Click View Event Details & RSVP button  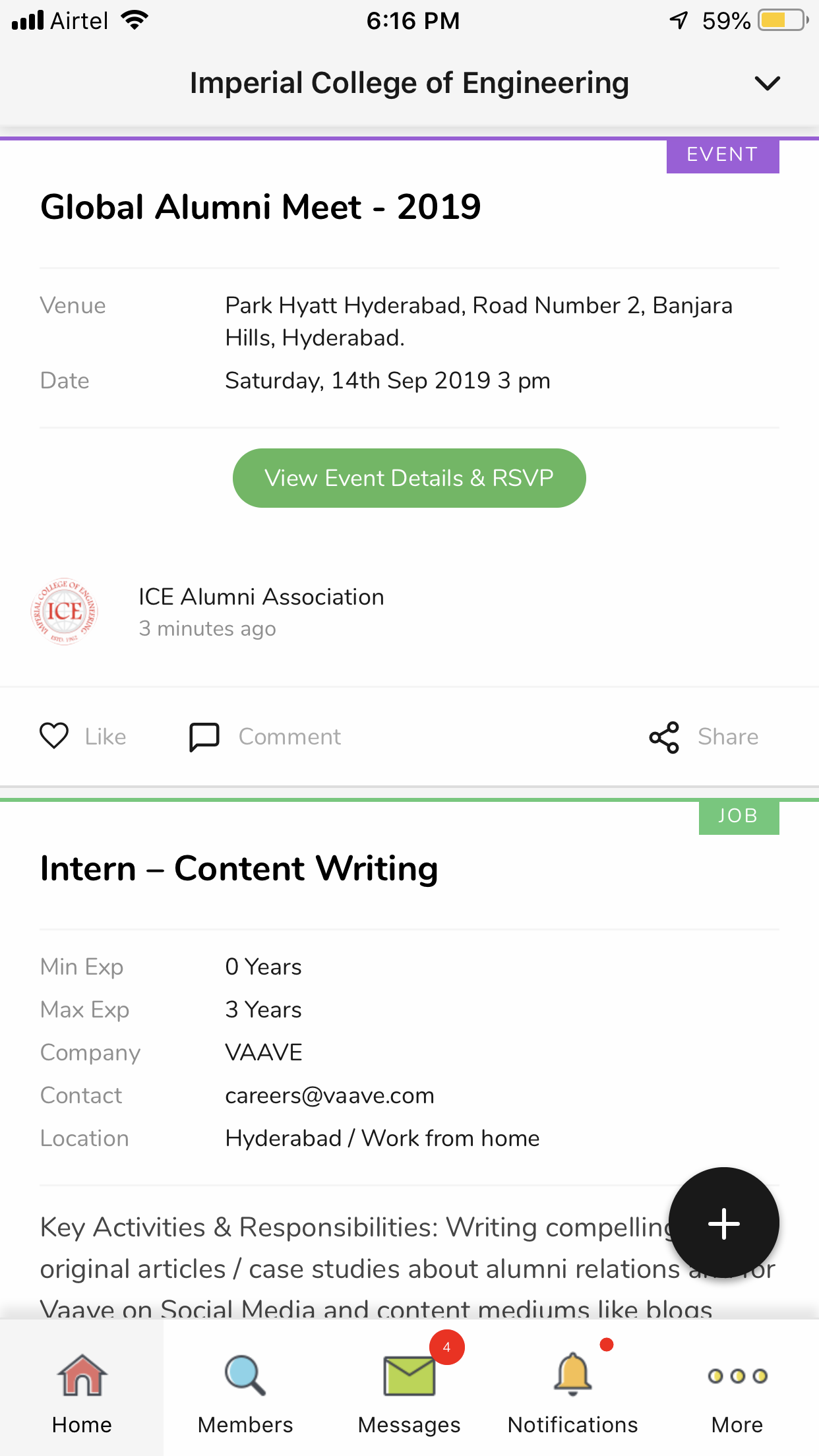coord(409,478)
